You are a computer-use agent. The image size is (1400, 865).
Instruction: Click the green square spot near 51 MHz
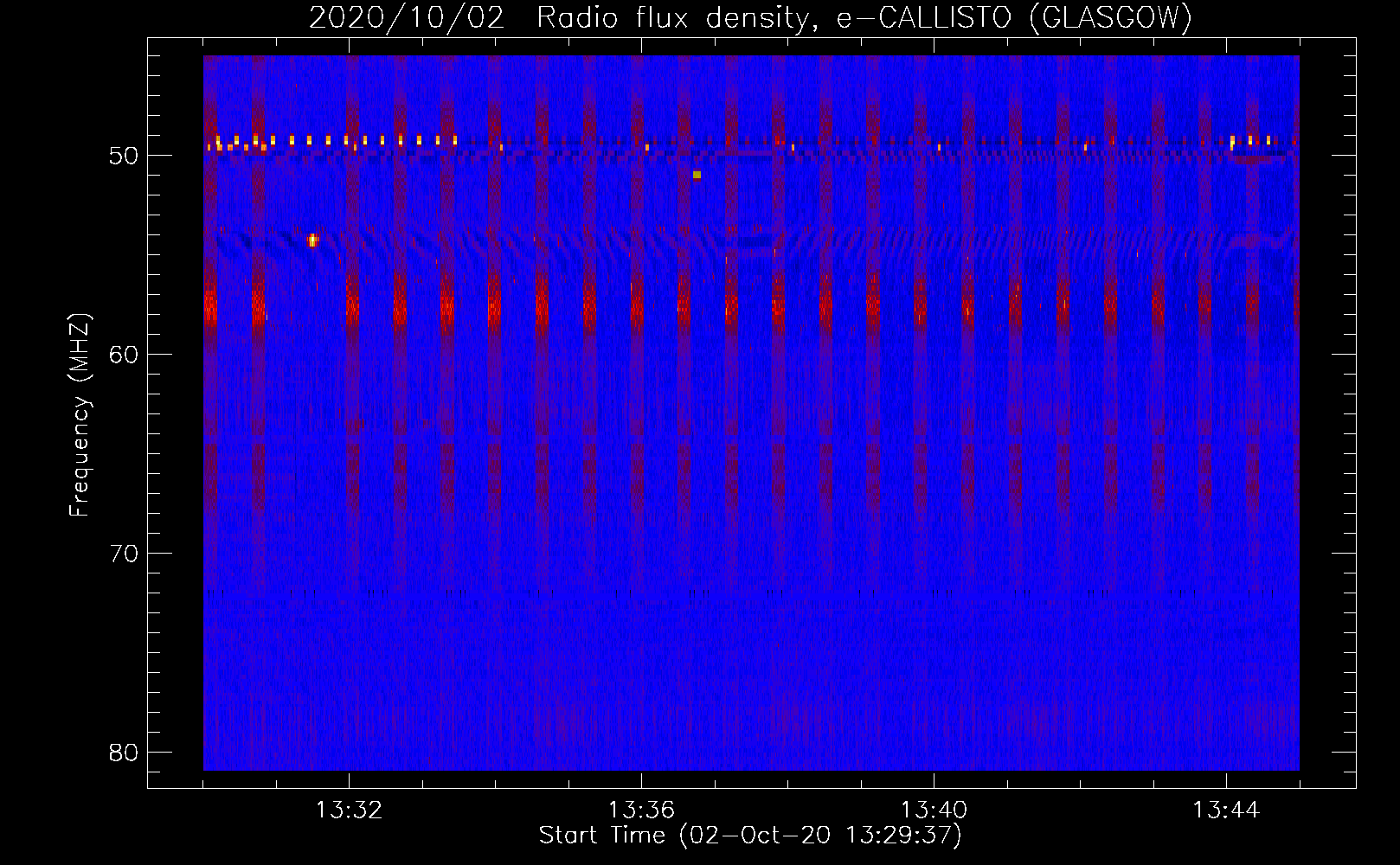coord(697,175)
